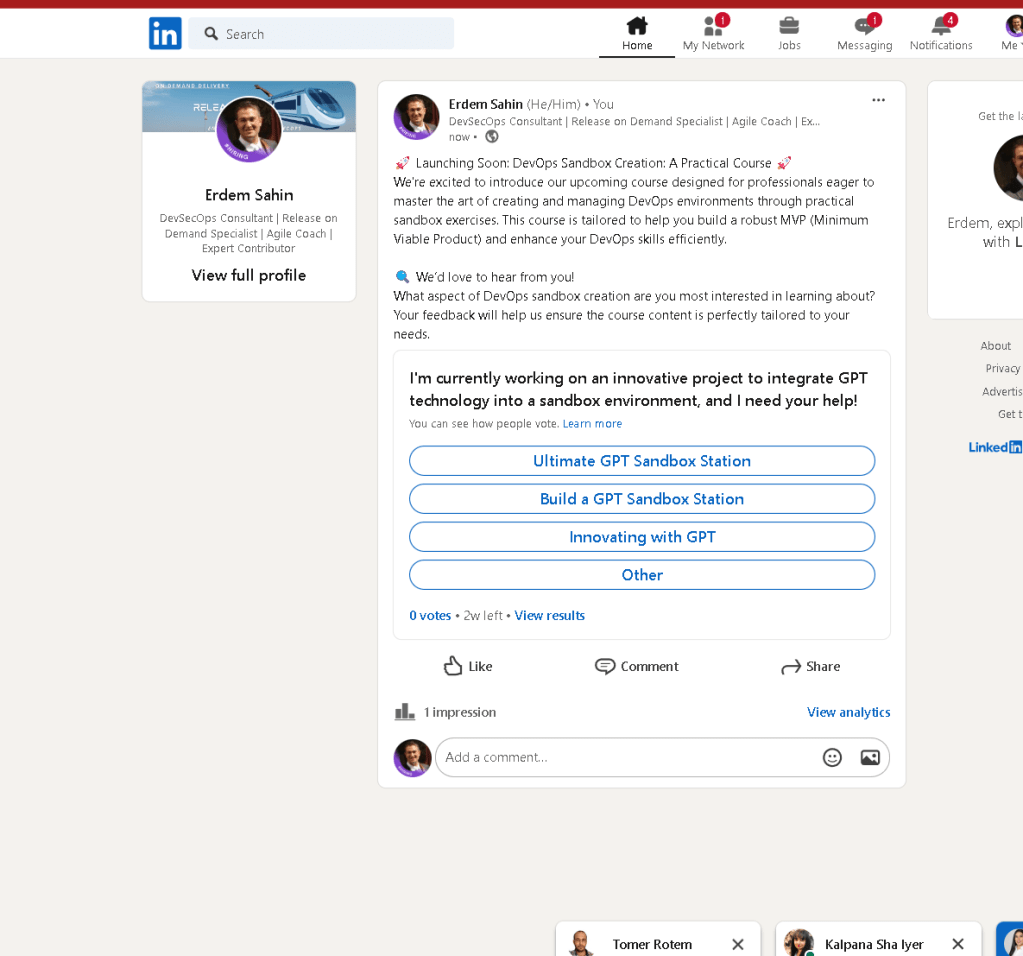1023x956 pixels.
Task: Vote for Innovating with GPT
Action: (642, 537)
